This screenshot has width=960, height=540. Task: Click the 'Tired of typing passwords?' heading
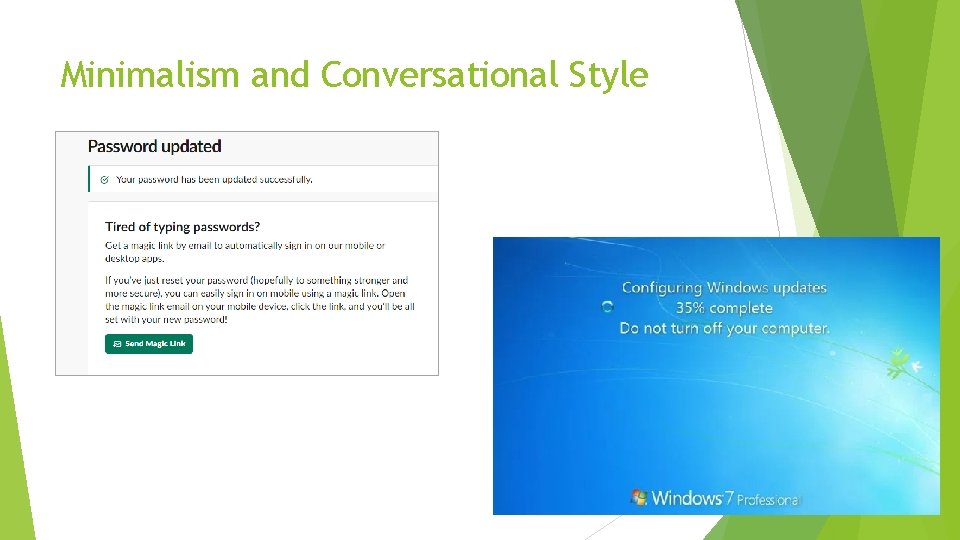pos(182,227)
